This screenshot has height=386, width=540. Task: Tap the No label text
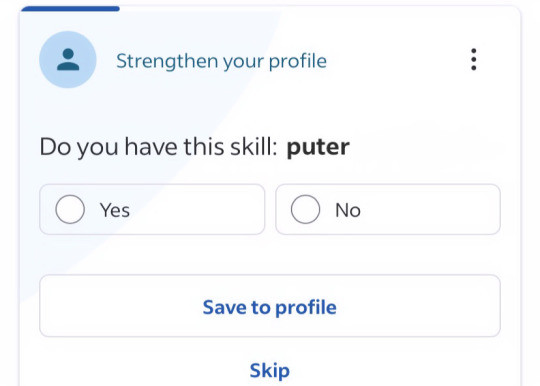pos(348,210)
